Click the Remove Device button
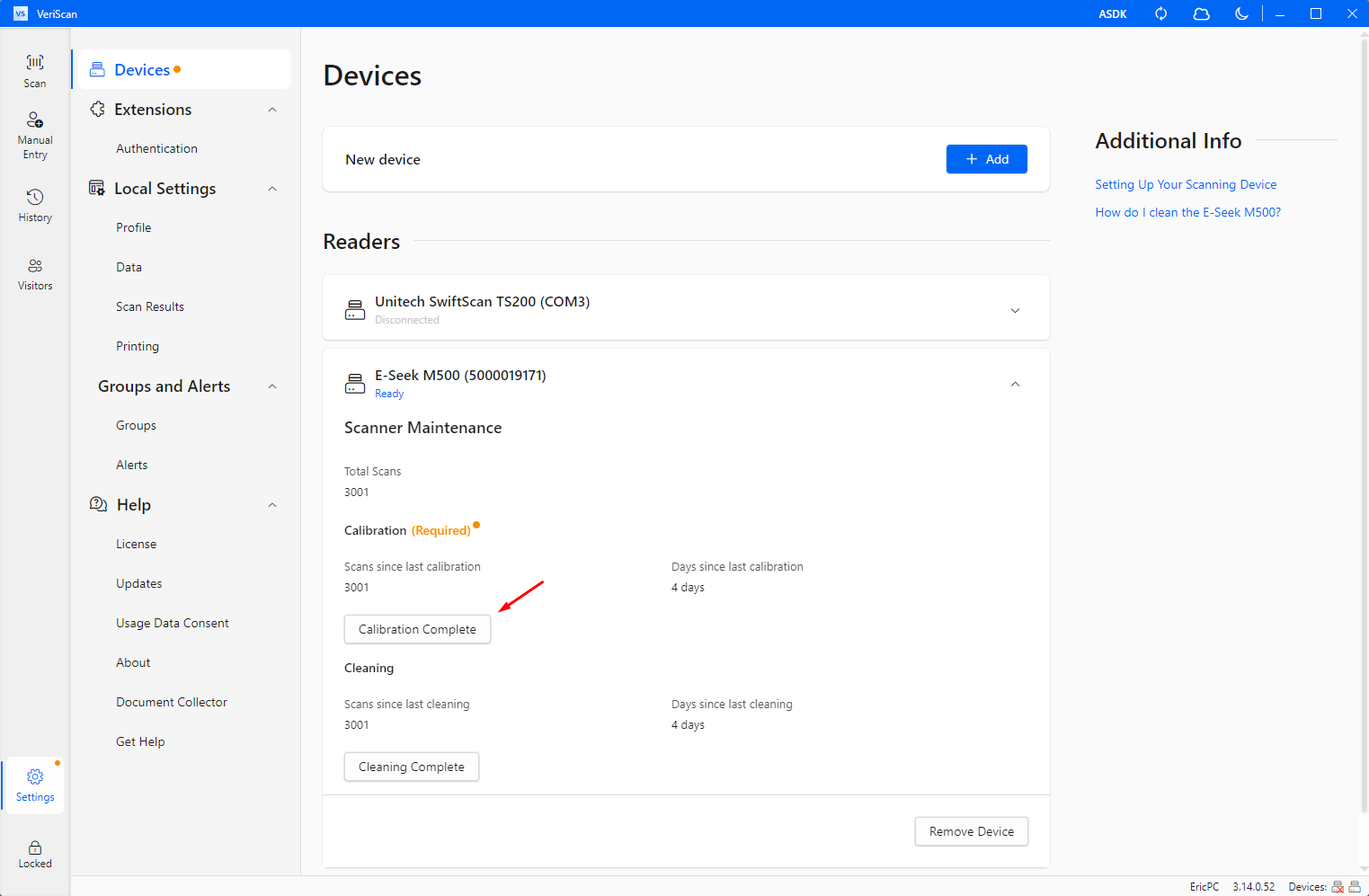Screen dimensions: 1369x896 tap(971, 831)
